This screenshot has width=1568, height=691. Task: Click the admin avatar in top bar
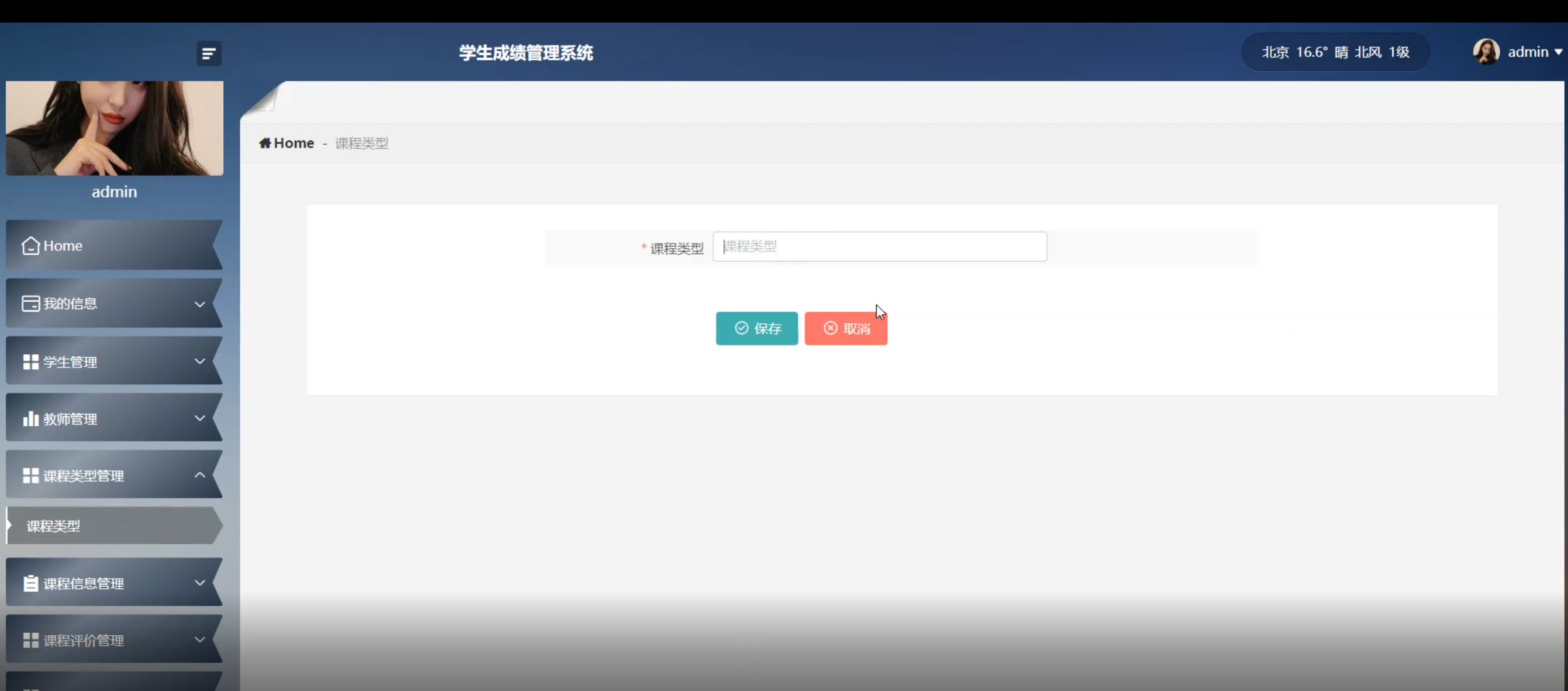point(1486,51)
